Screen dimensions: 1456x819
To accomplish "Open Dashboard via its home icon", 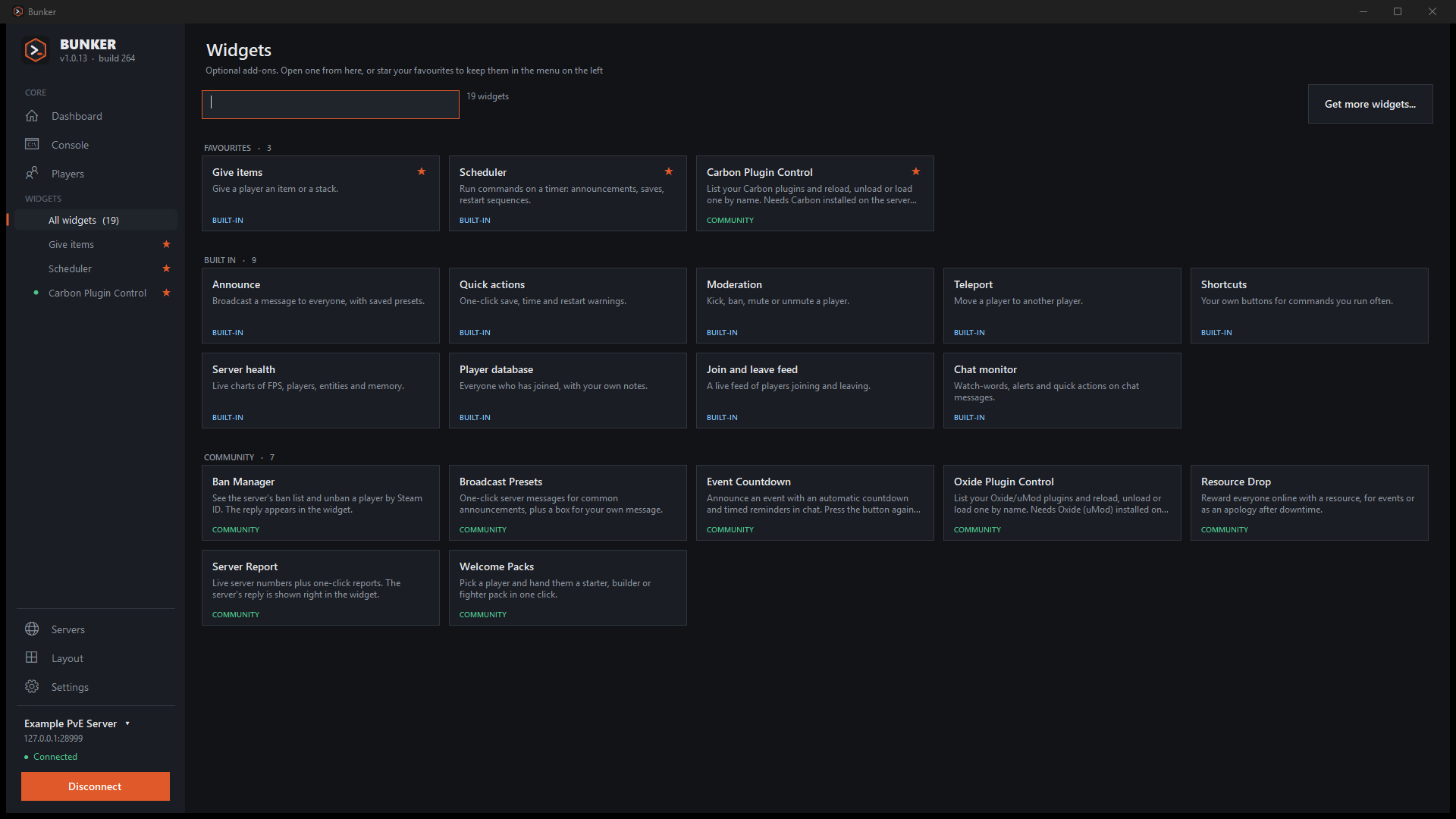I will click(x=32, y=116).
